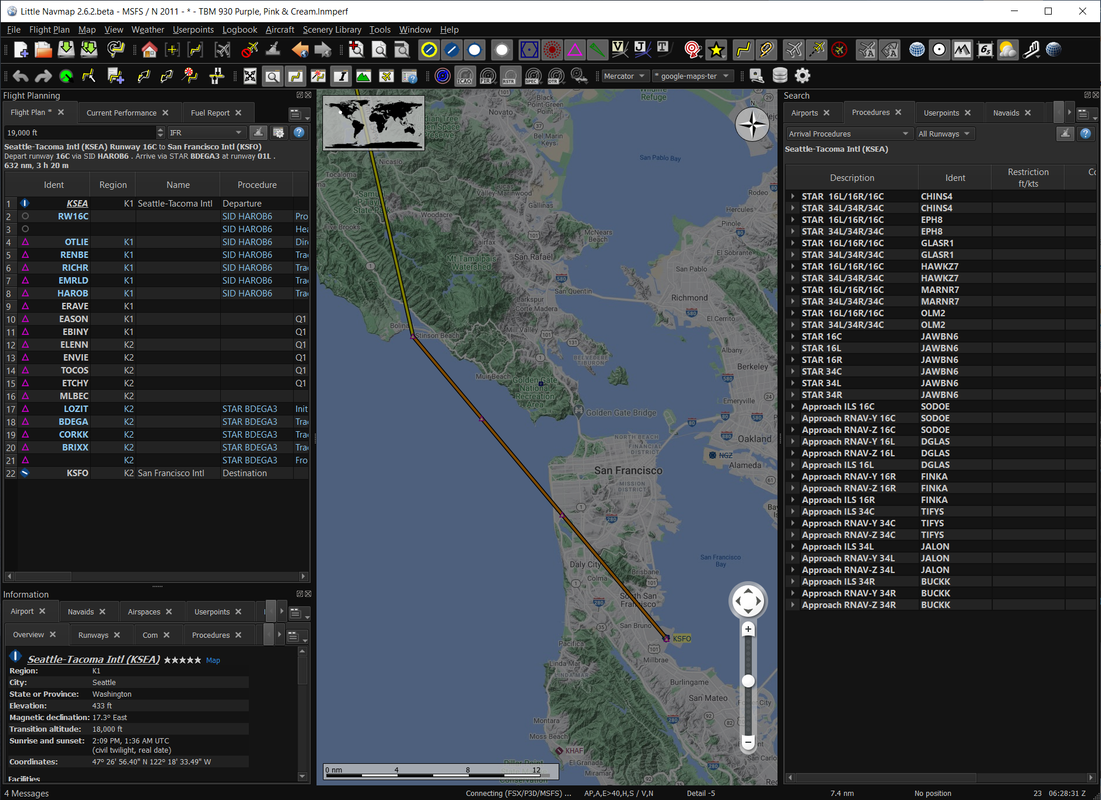Toggle Victor airways display

pos(619,50)
